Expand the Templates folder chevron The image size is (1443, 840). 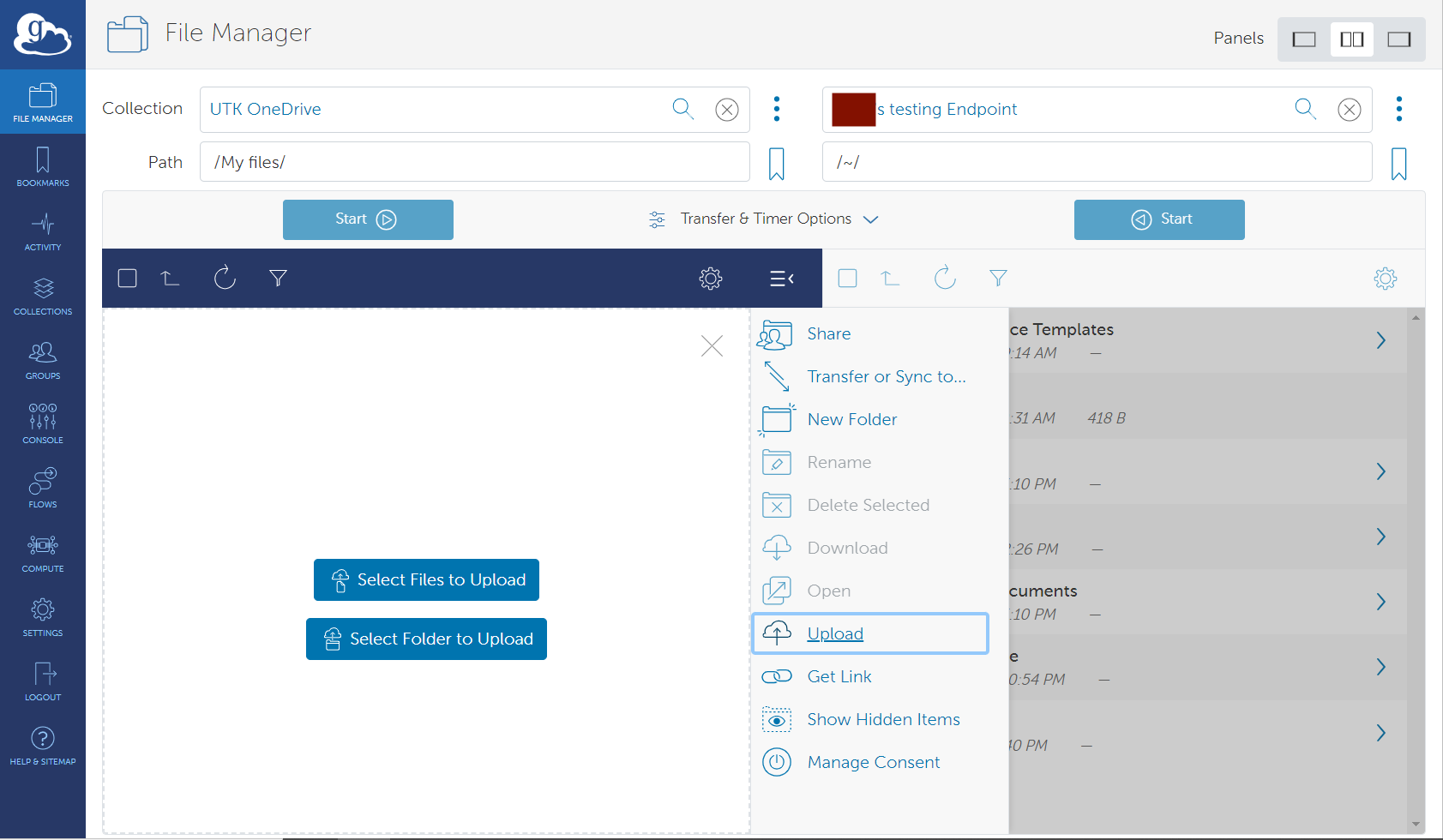pyautogui.click(x=1380, y=340)
